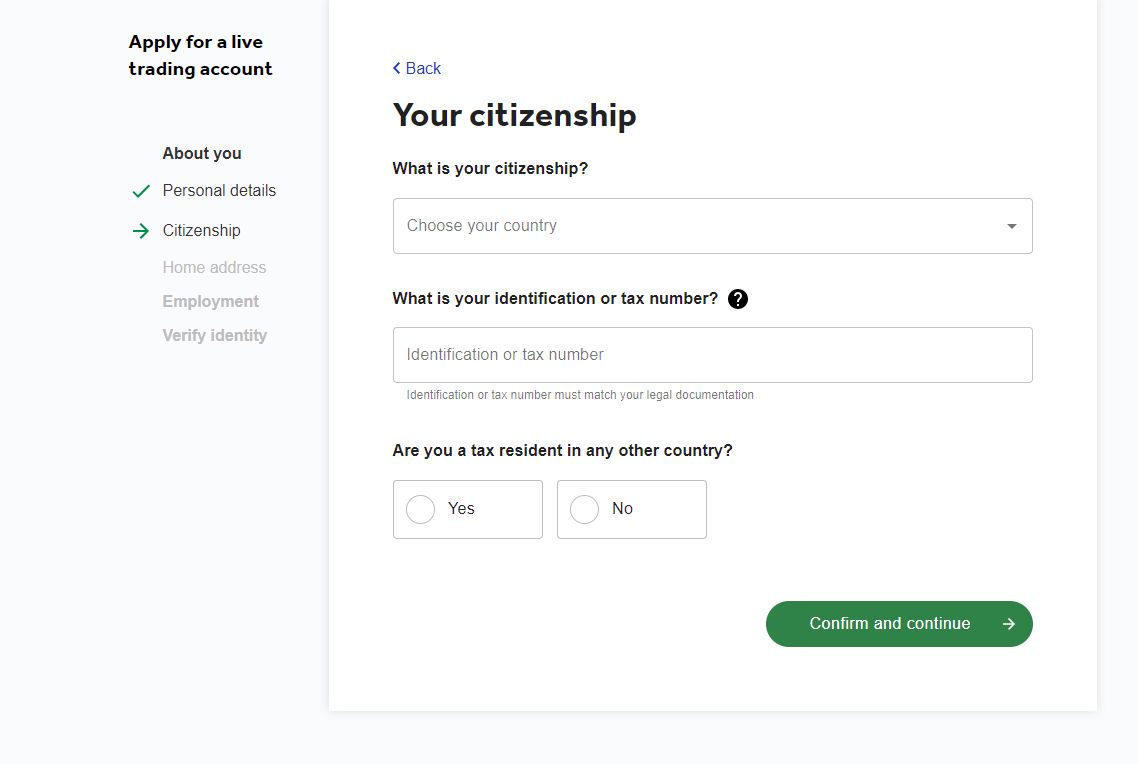The width and height of the screenshot is (1138, 764).
Task: Click the arrow icon on Confirm and continue
Action: [1009, 624]
